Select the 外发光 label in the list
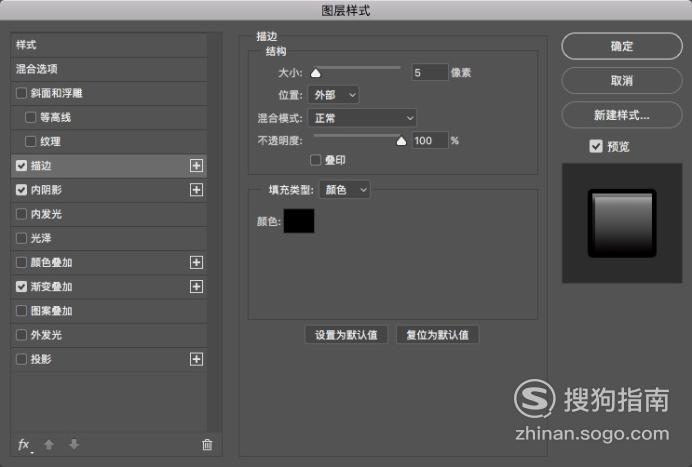The width and height of the screenshot is (692, 467). coord(46,335)
